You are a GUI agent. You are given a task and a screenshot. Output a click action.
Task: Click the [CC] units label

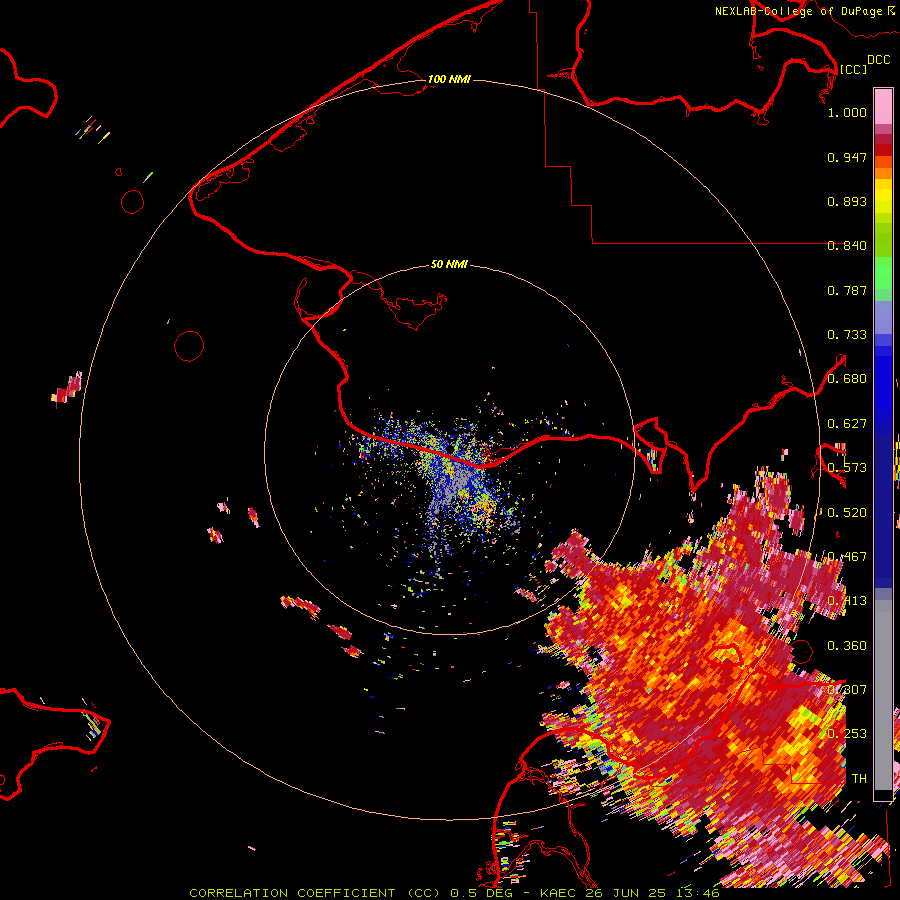[x=853, y=69]
